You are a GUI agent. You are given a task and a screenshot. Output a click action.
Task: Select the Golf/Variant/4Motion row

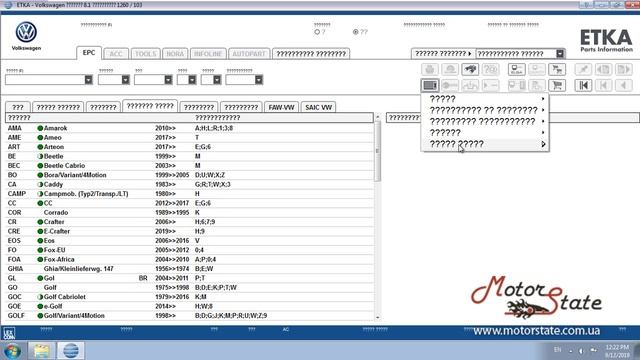[x=189, y=316]
